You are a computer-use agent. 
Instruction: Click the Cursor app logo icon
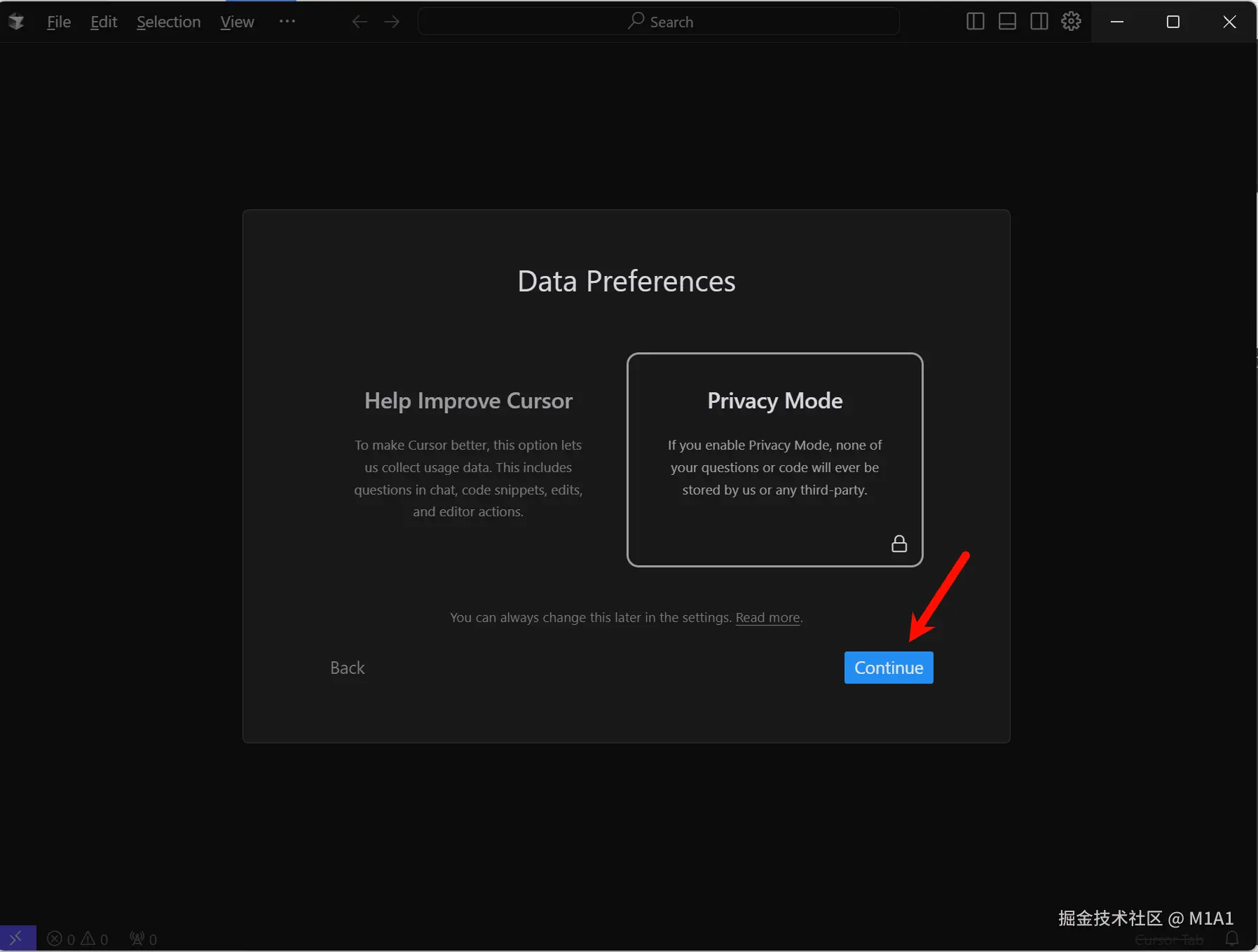click(16, 22)
